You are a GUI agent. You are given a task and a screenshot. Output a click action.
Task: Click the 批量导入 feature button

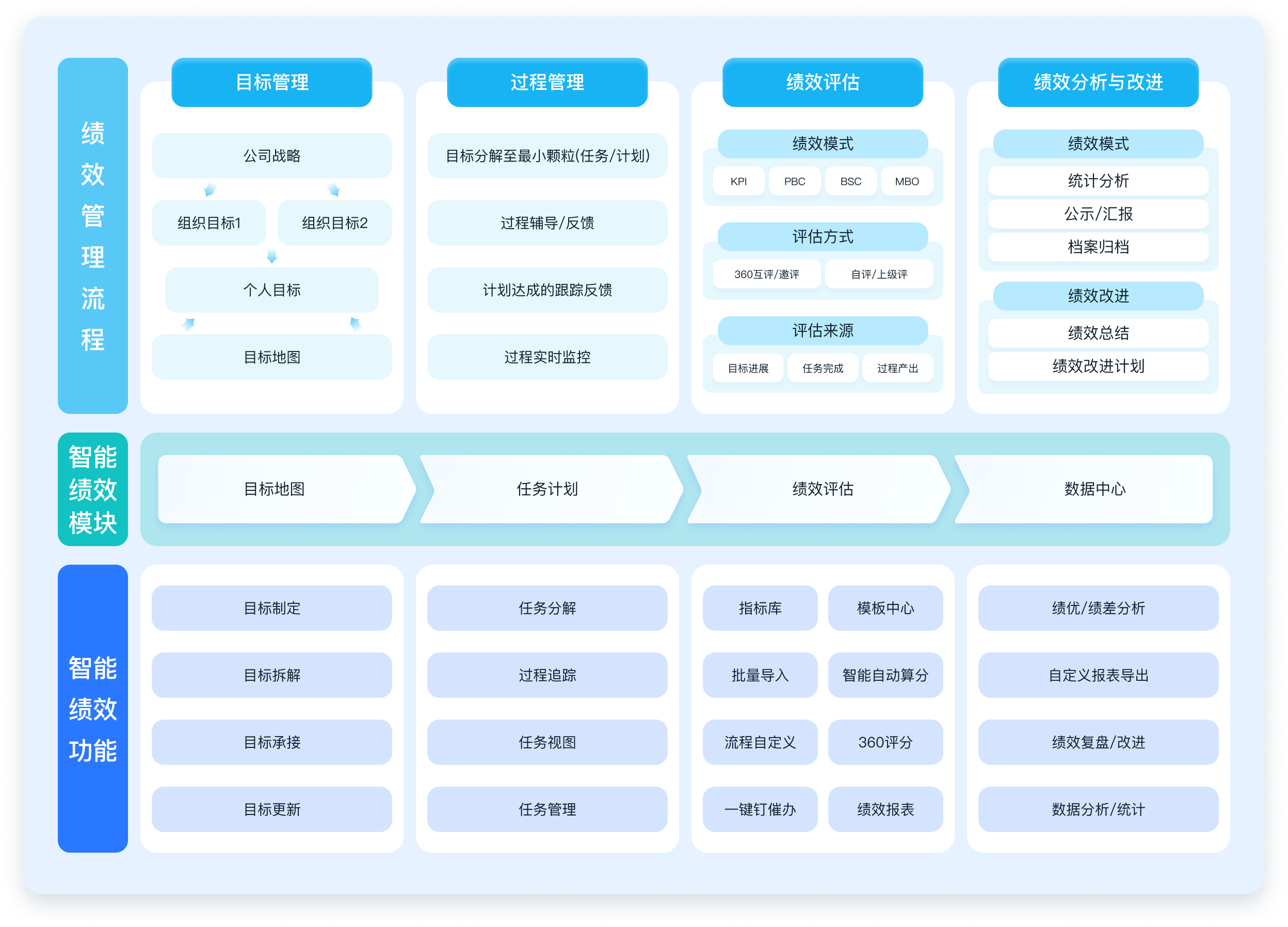click(x=760, y=675)
